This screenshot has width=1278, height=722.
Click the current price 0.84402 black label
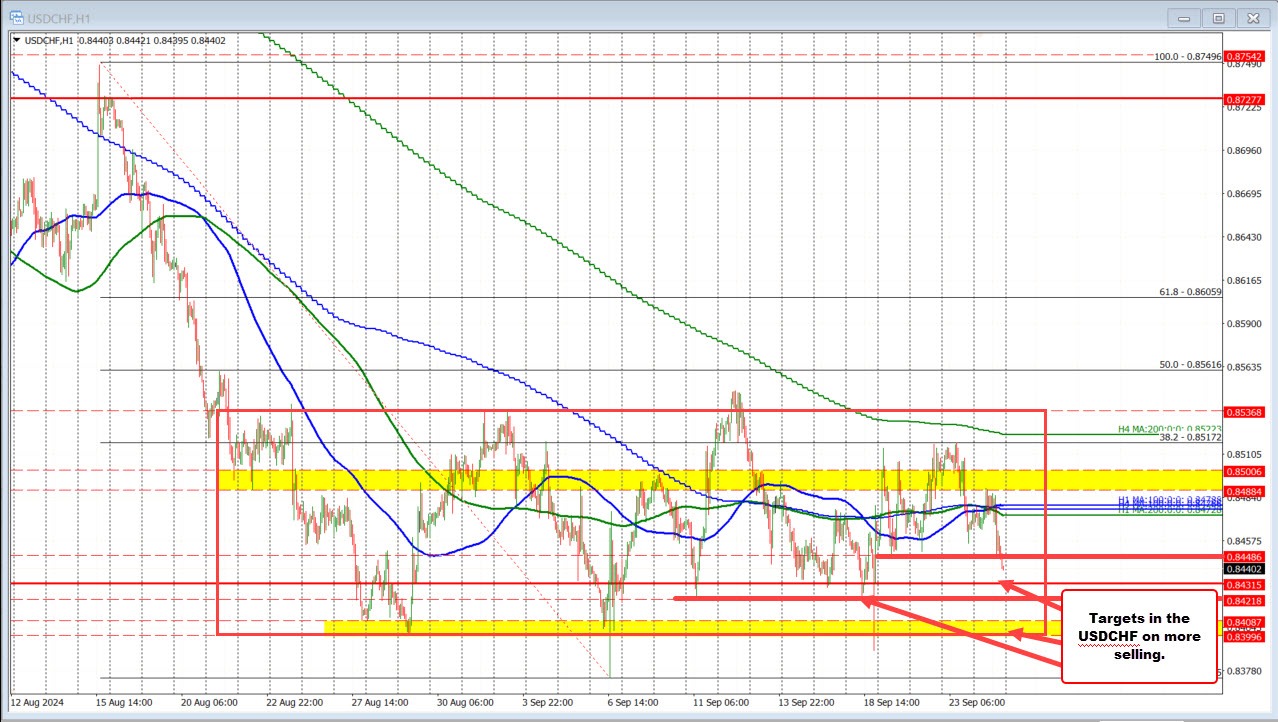coord(1246,570)
